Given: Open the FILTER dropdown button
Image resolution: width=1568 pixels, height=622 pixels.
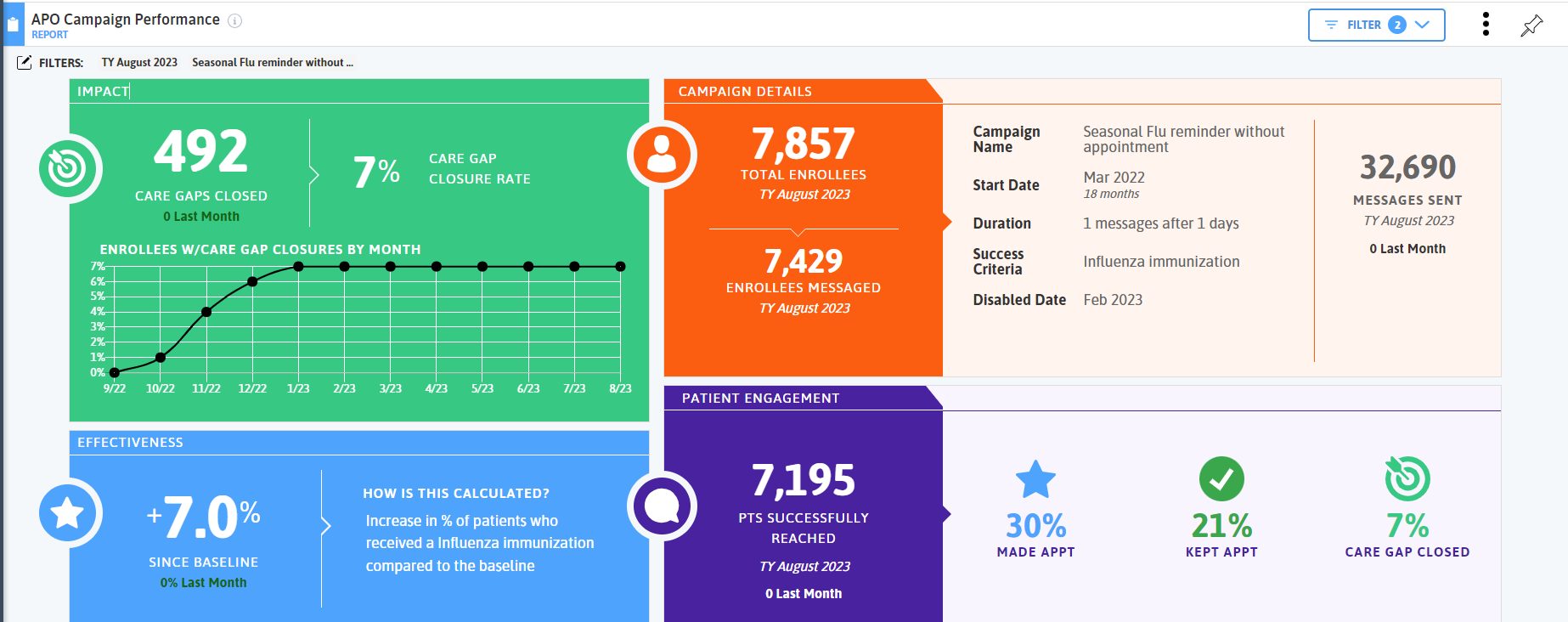Looking at the screenshot, I should (x=1376, y=25).
